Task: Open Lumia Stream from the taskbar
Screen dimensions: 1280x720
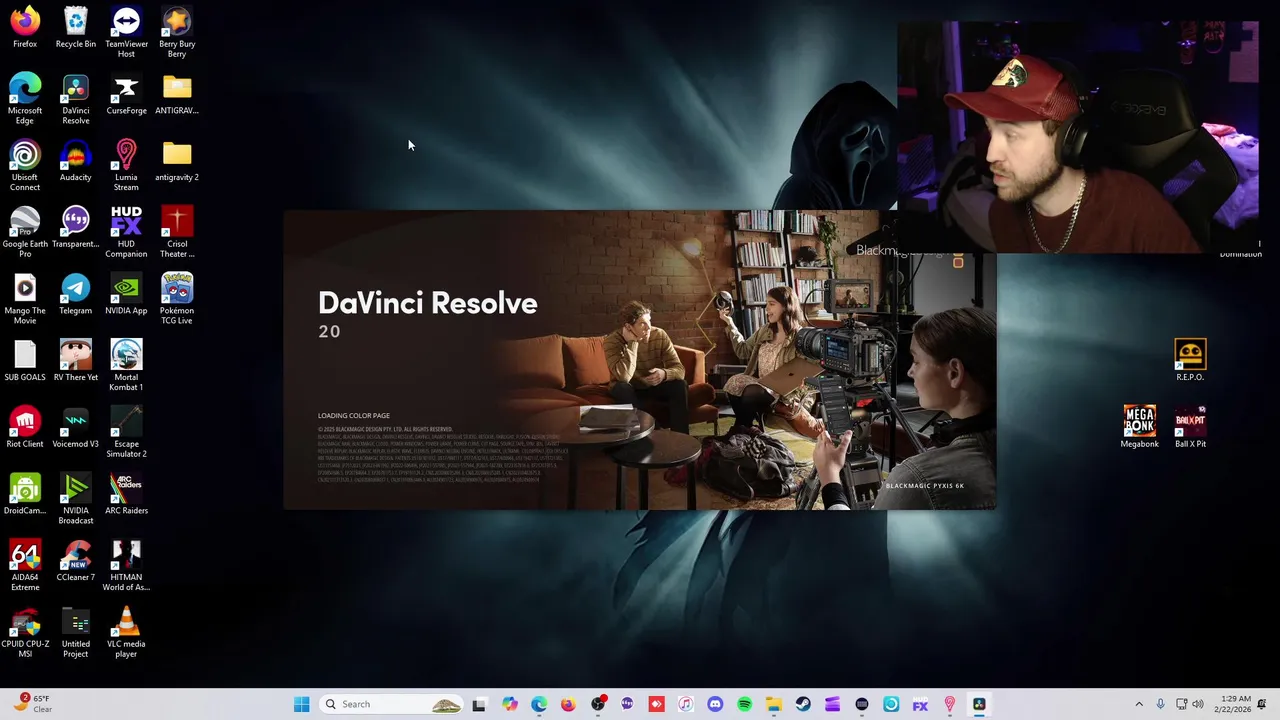Action: (949, 704)
